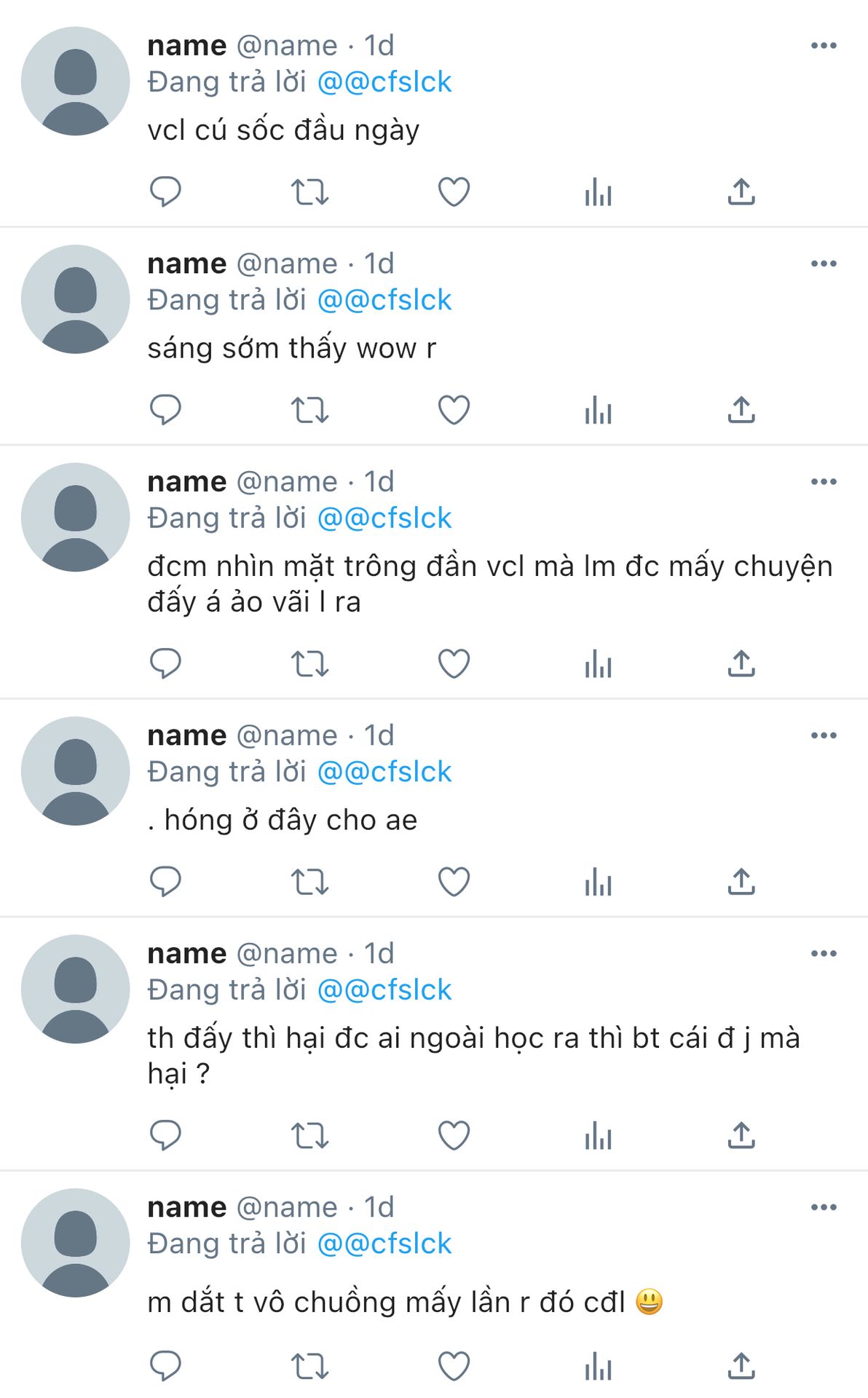868x1398 pixels.
Task: Share the 'm dắt t vô chuồng' tweet
Action: pyautogui.click(x=741, y=1366)
